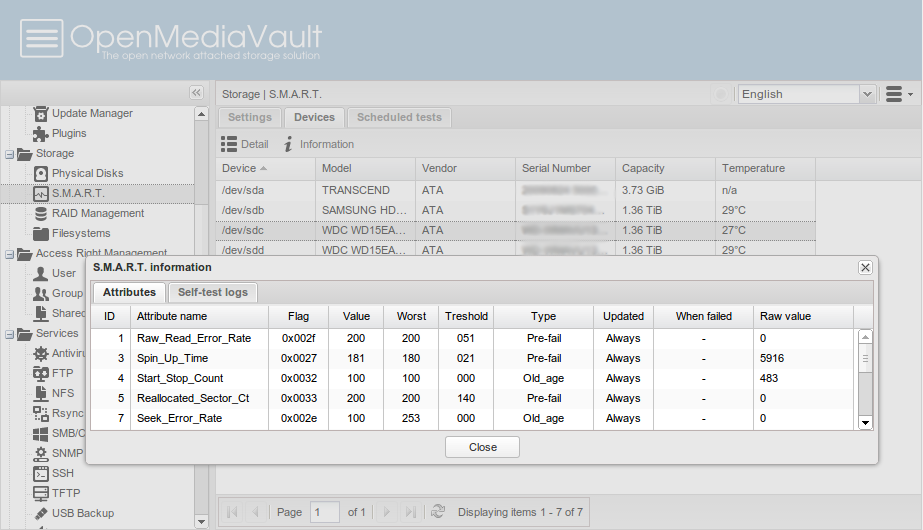Sort by Capacity column header
The image size is (923, 530).
point(665,168)
